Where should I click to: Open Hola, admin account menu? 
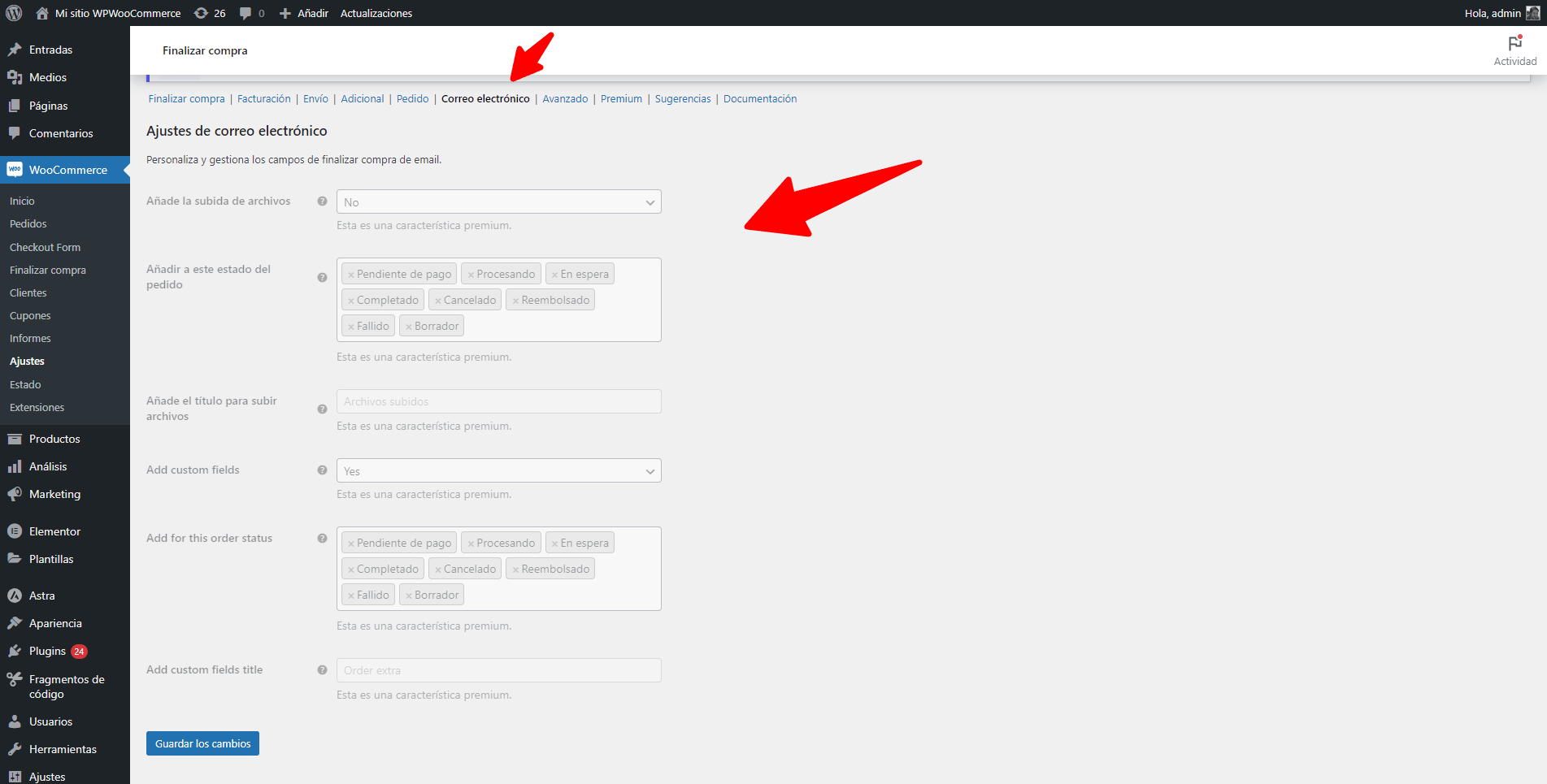click(1501, 13)
